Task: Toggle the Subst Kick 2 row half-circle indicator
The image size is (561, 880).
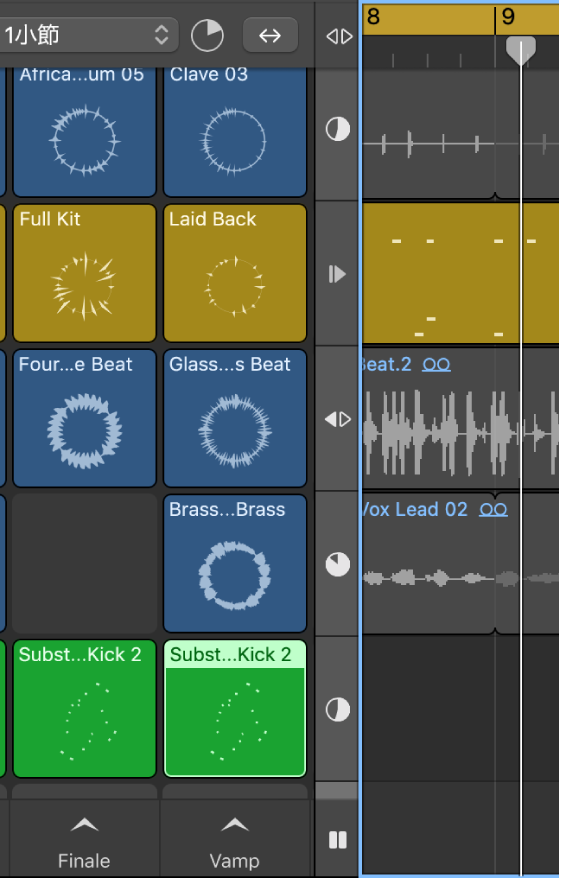Action: point(338,709)
